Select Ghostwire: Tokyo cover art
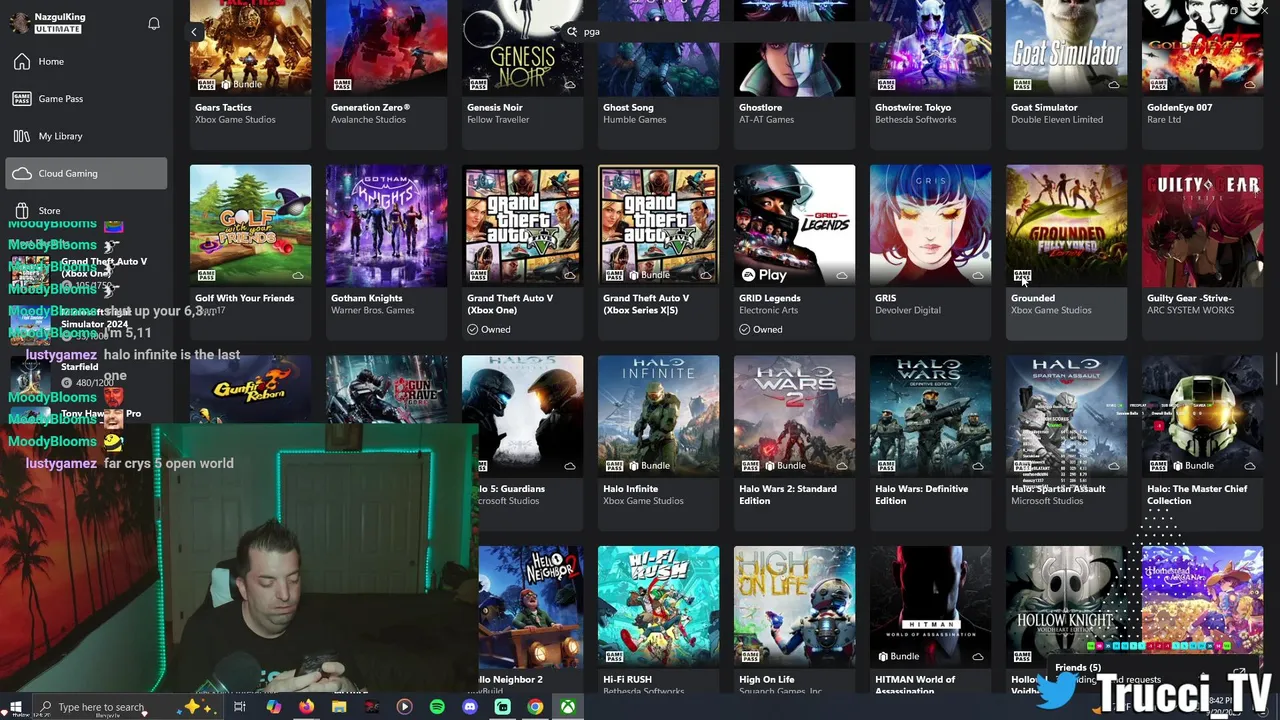Viewport: 1280px width, 720px height. (930, 47)
